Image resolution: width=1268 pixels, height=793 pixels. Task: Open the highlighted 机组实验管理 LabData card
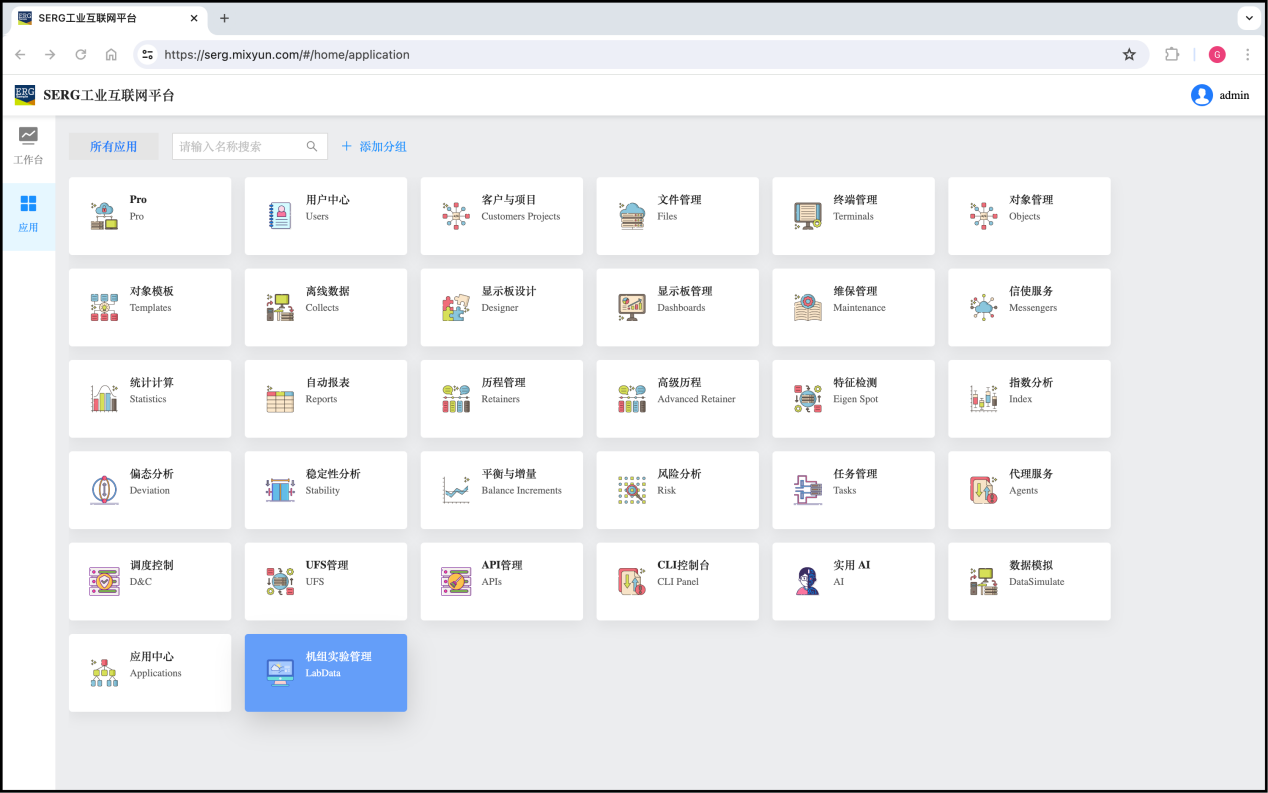pos(325,673)
